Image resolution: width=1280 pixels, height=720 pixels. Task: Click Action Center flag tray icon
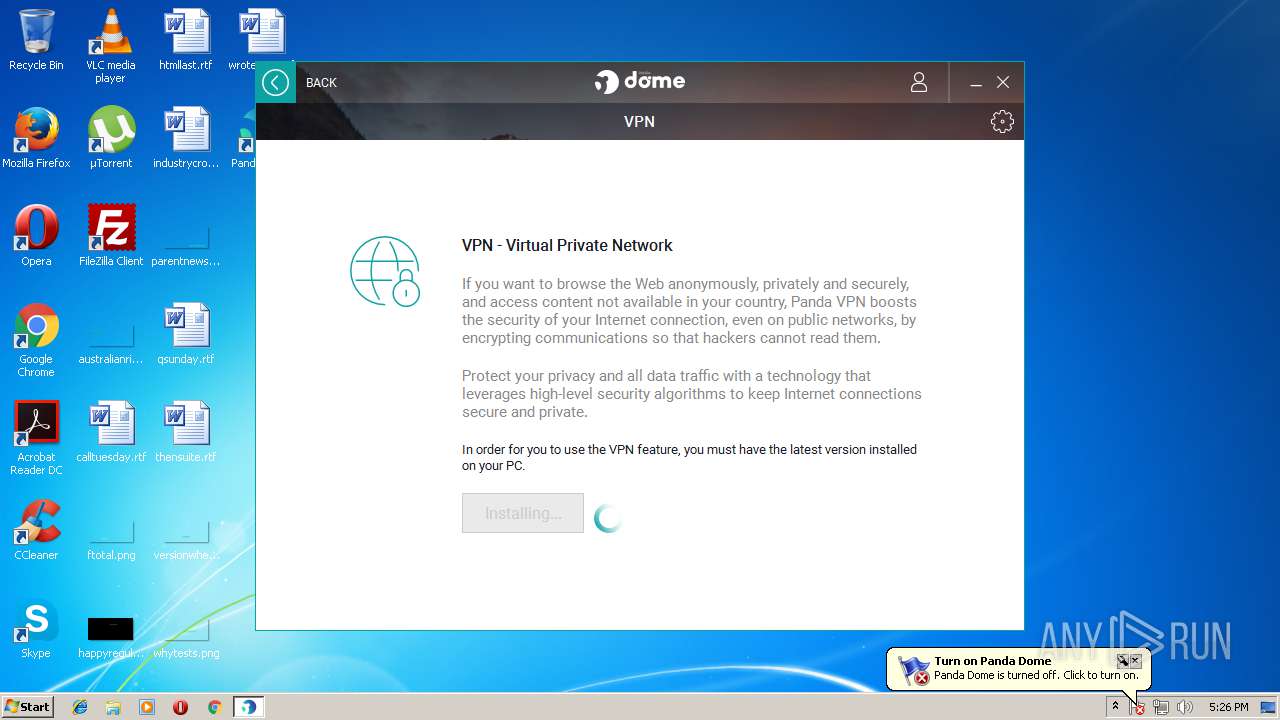(1137, 707)
